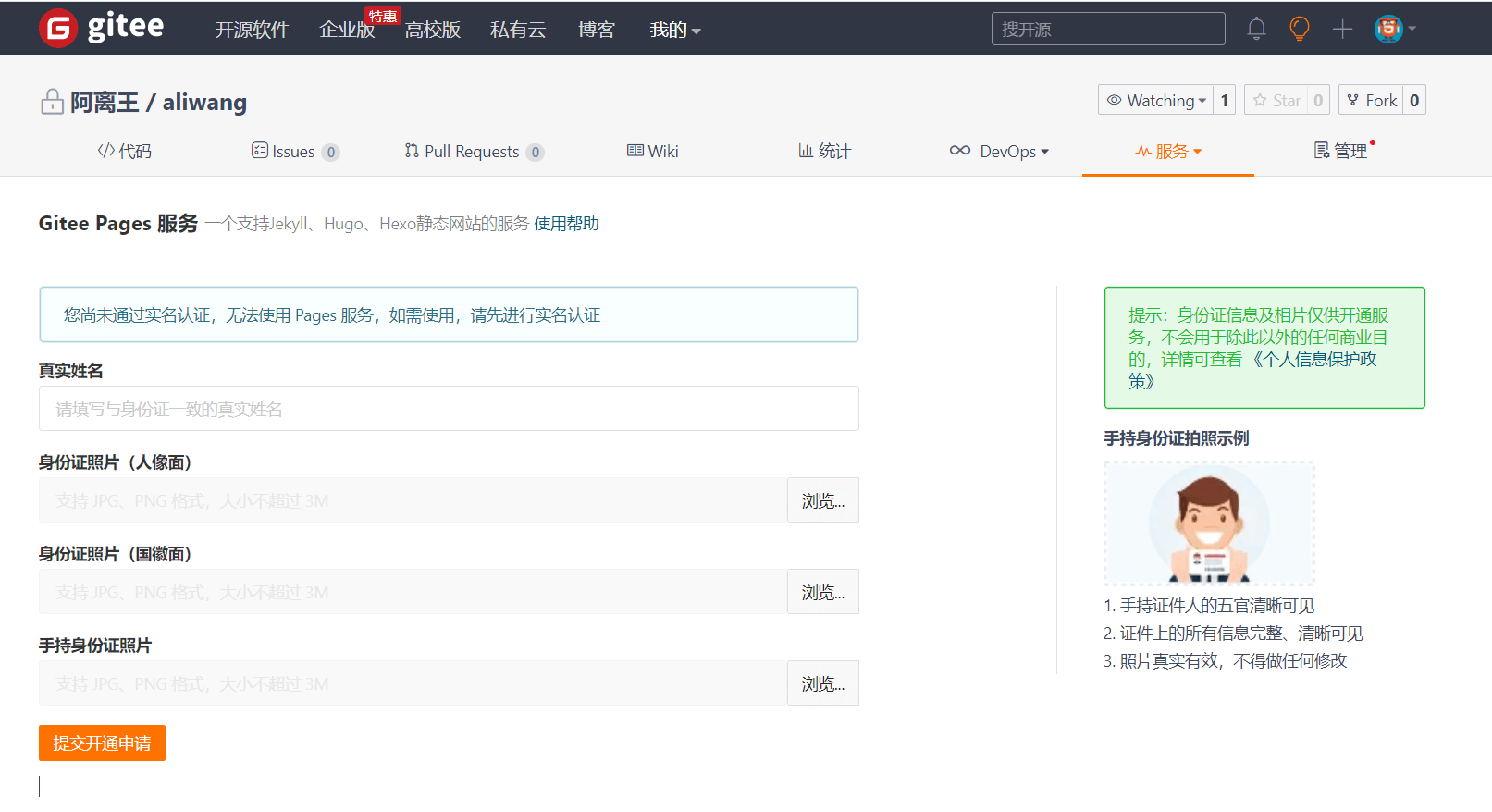The width and height of the screenshot is (1492, 812).
Task: Open the Pull Requests tab
Action: (474, 152)
